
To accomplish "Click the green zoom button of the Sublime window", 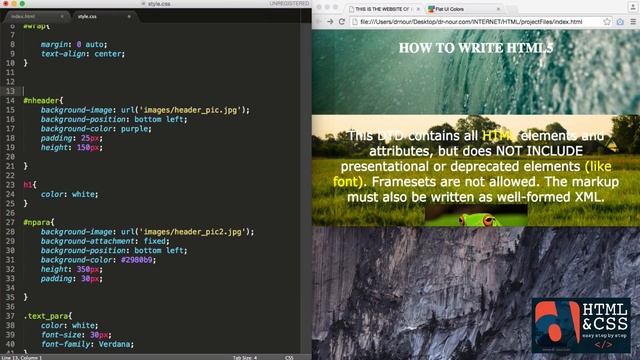I will [x=22, y=3].
